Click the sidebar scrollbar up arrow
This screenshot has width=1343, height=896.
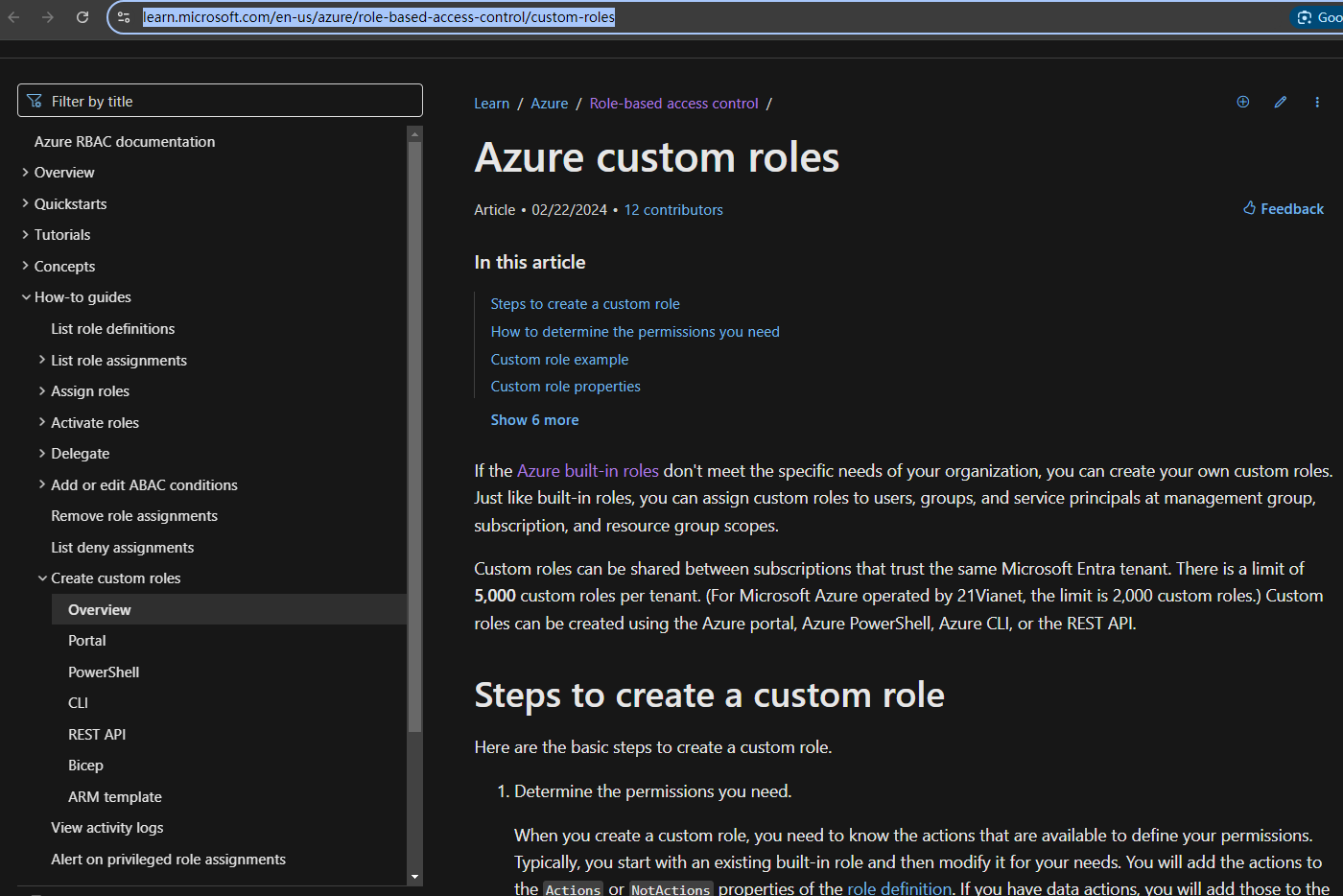[414, 134]
